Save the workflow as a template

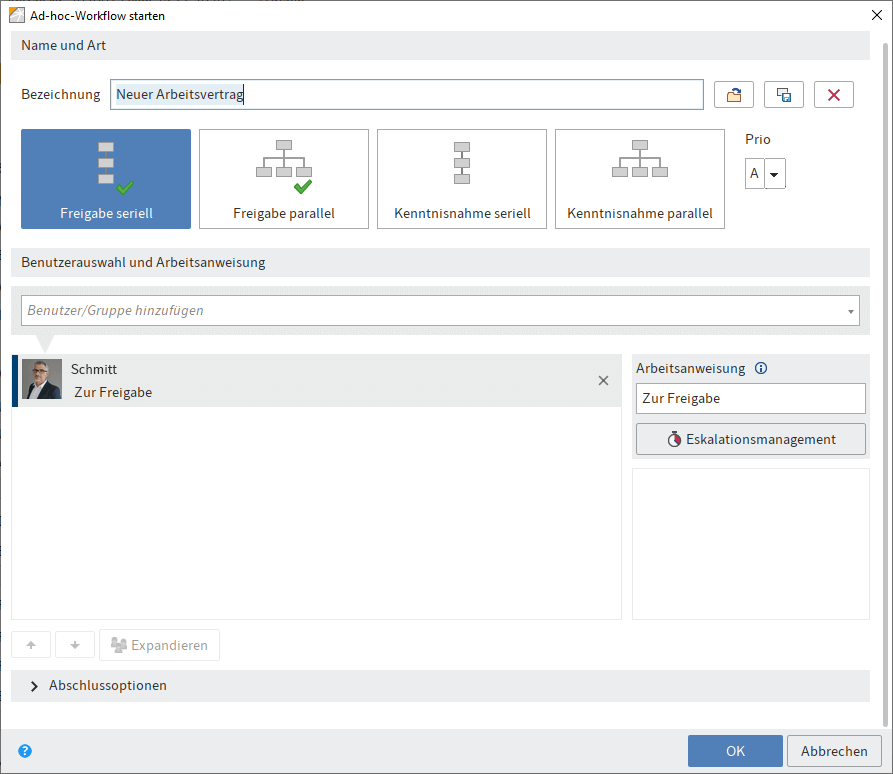[783, 94]
